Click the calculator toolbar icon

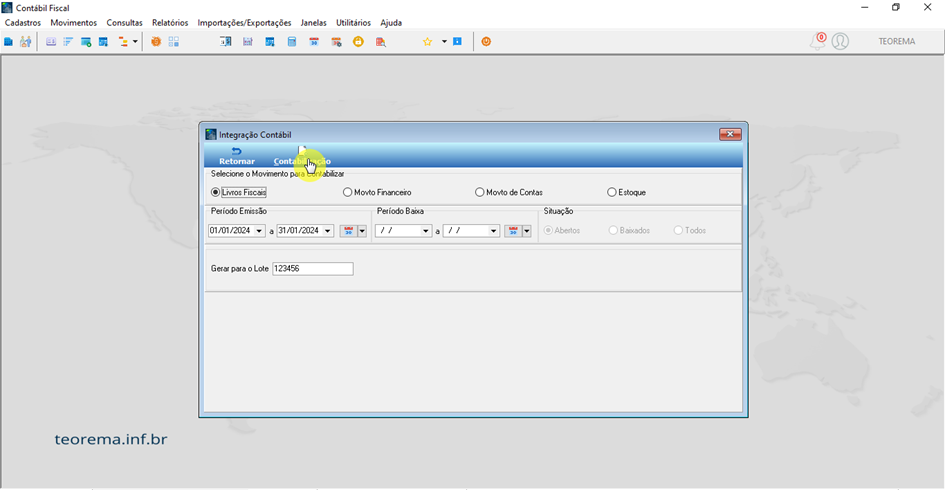pos(292,42)
